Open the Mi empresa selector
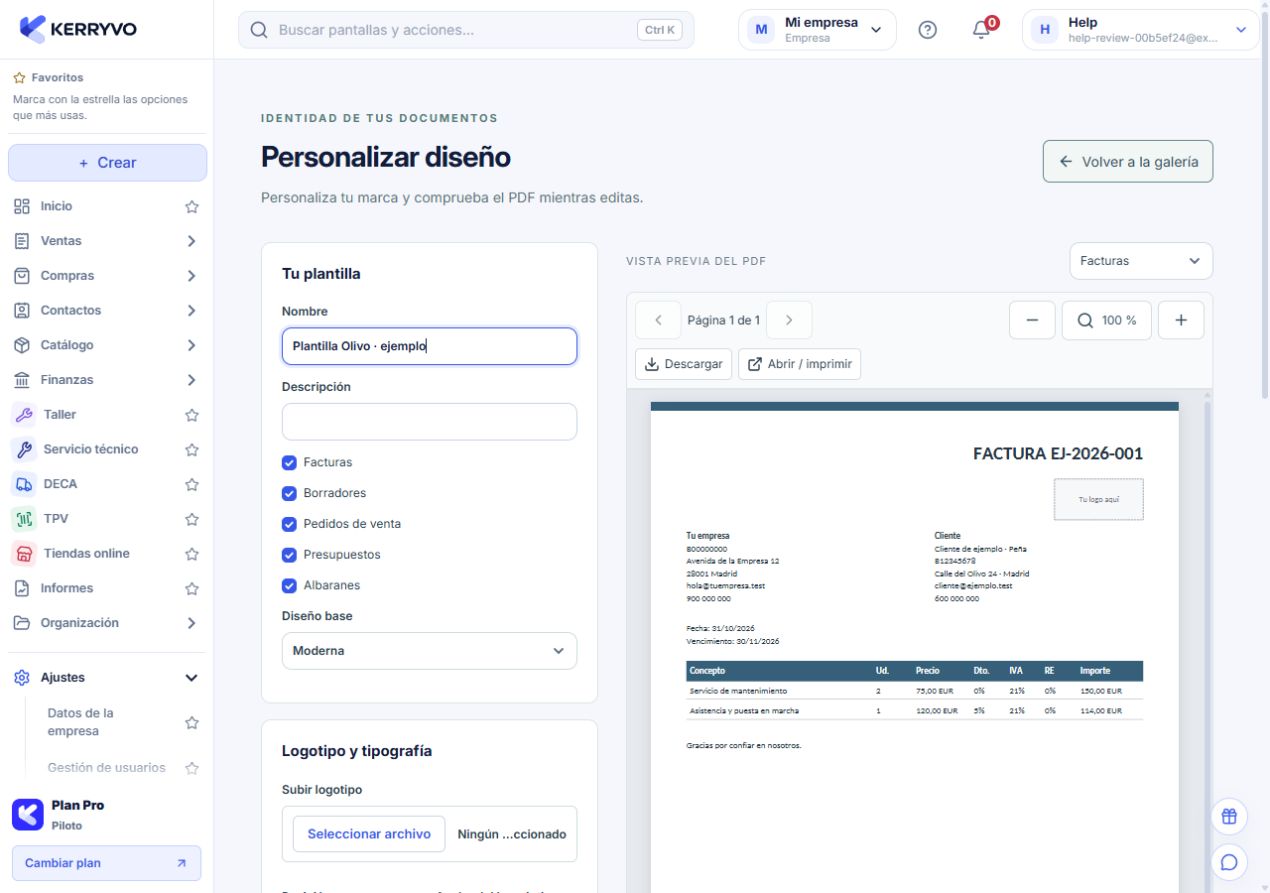1270x893 pixels. point(817,30)
